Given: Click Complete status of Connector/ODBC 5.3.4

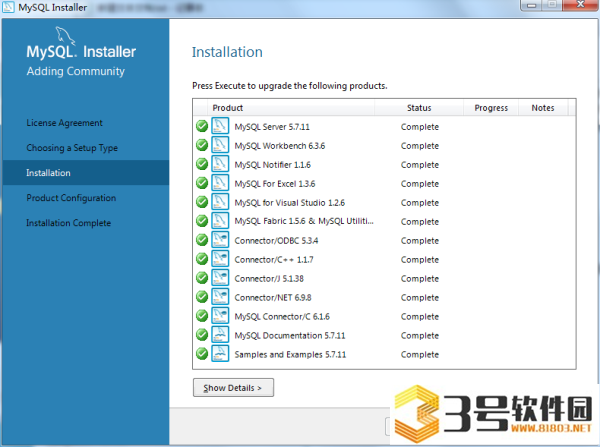Looking at the screenshot, I should [420, 241].
